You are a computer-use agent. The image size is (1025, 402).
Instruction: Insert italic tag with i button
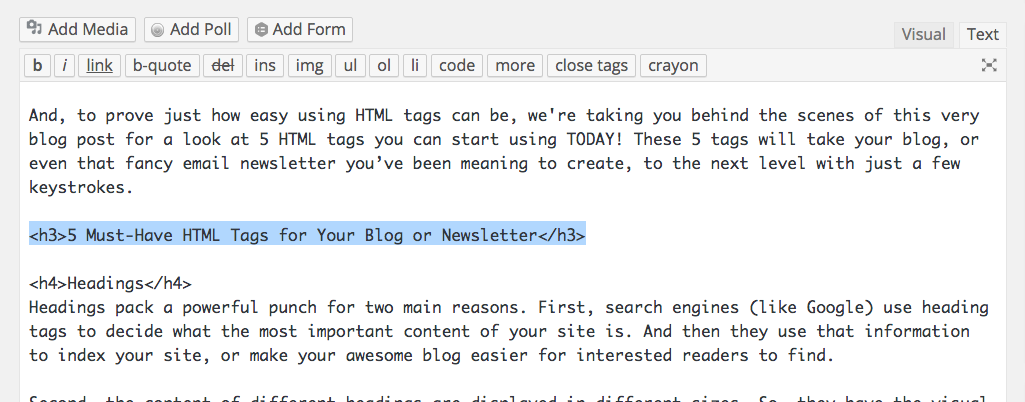coord(64,65)
